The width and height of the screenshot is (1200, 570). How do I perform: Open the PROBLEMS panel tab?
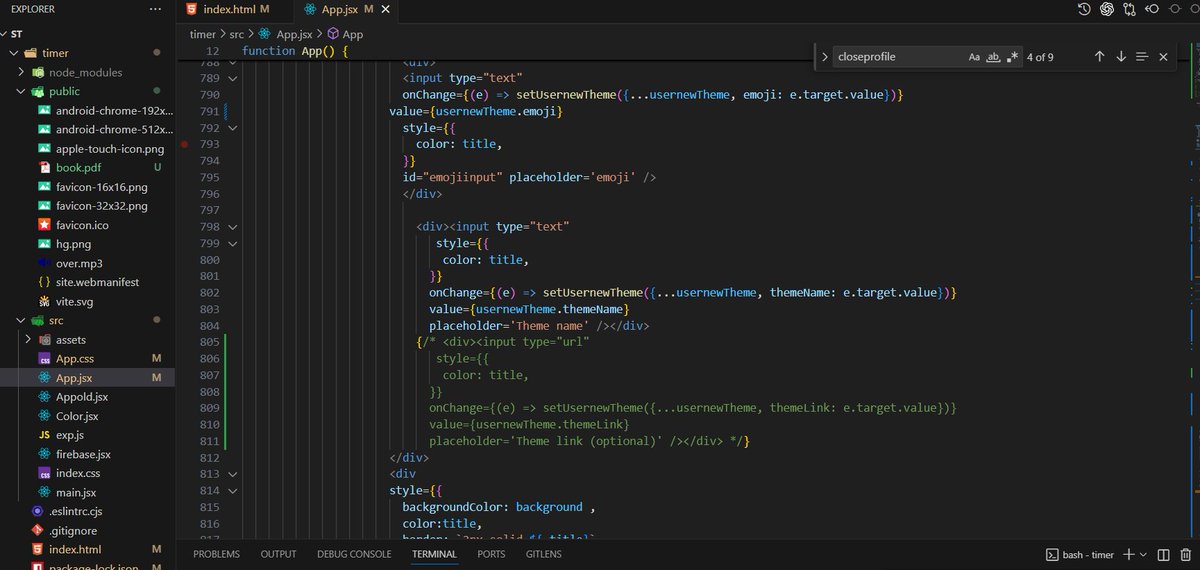(216, 554)
